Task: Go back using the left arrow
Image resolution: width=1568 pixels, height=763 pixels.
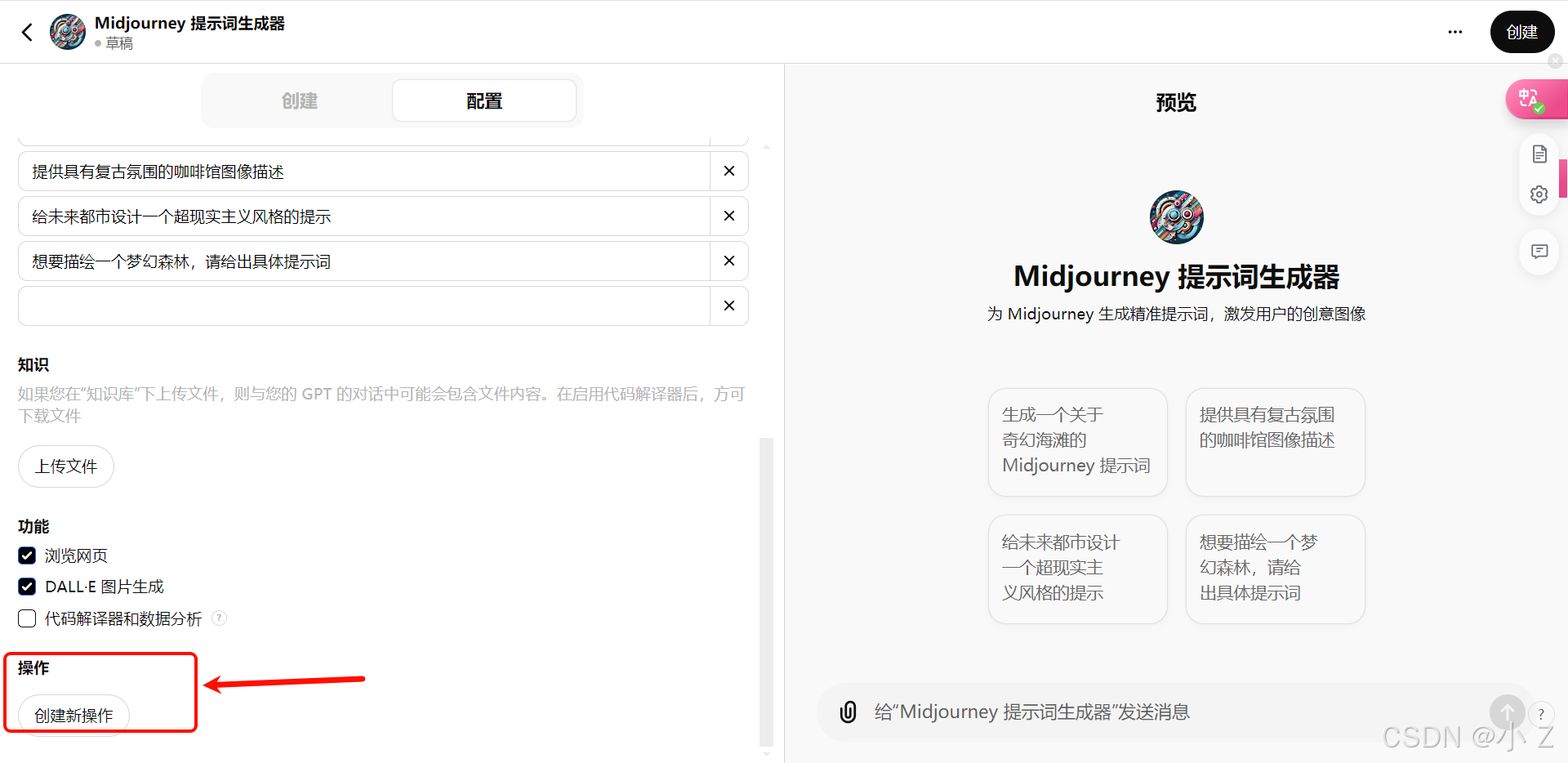Action: (27, 32)
